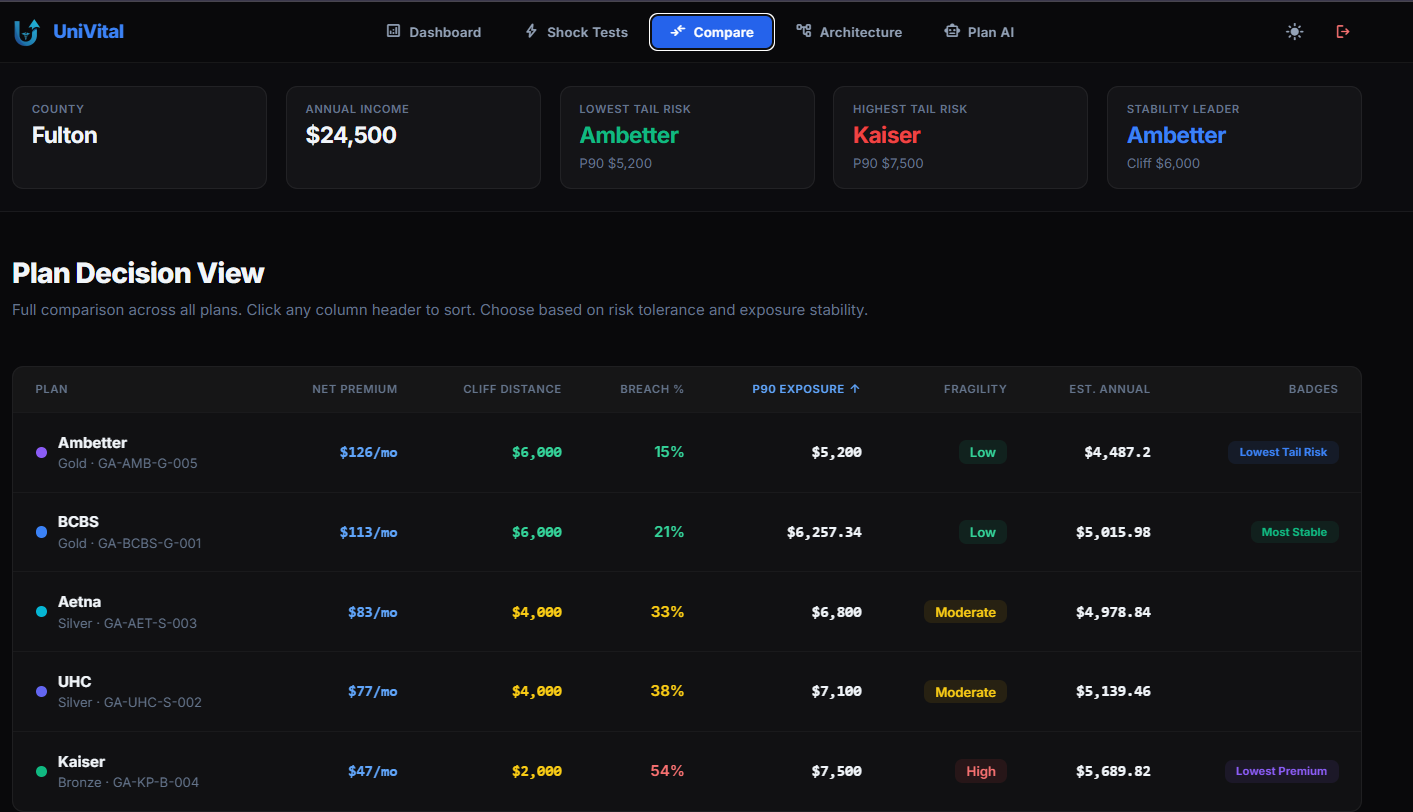This screenshot has height=812, width=1413.
Task: Select the Compare tab
Action: (712, 32)
